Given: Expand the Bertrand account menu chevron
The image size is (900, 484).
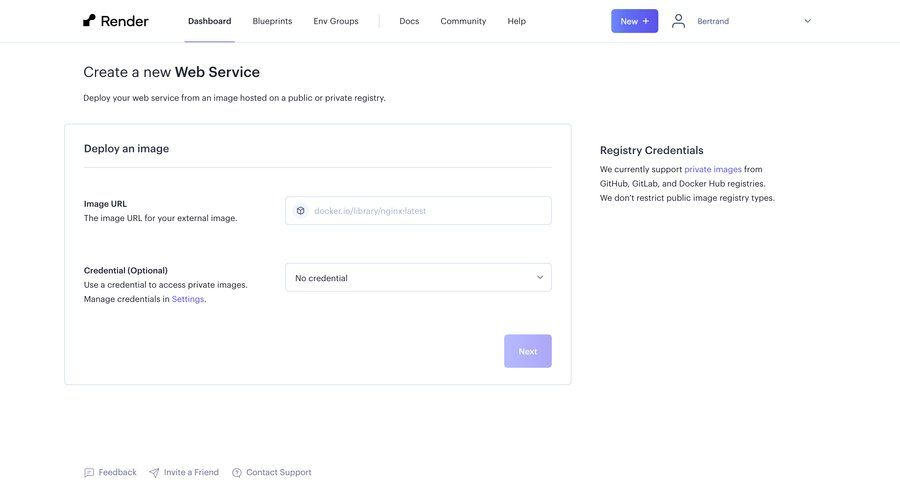Looking at the screenshot, I should (807, 21).
